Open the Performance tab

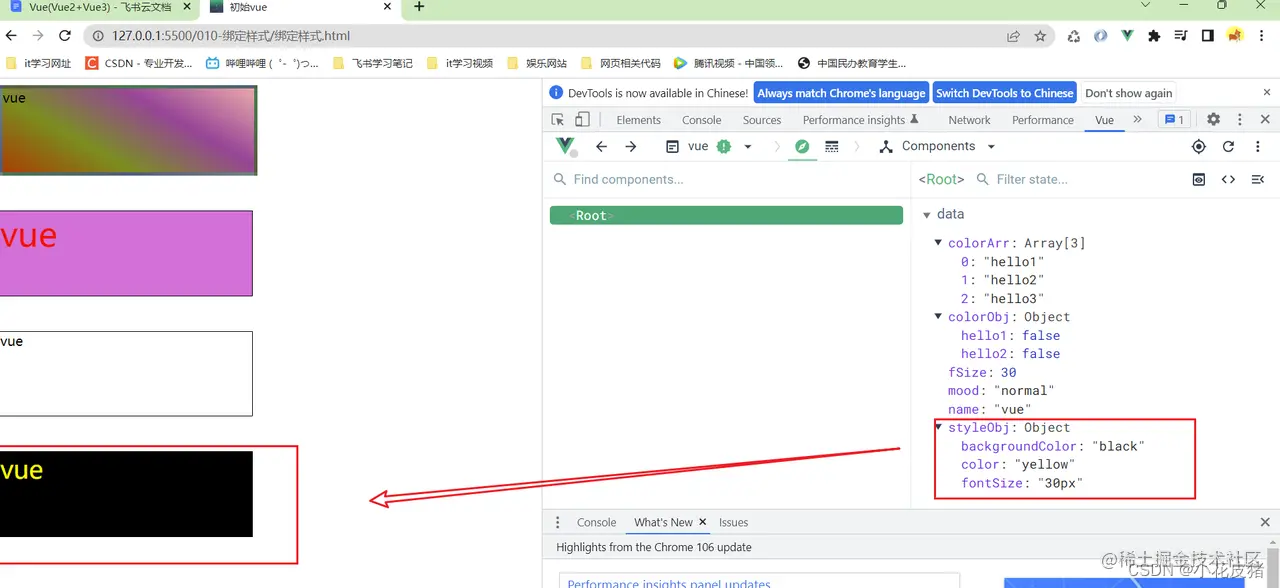click(1042, 120)
